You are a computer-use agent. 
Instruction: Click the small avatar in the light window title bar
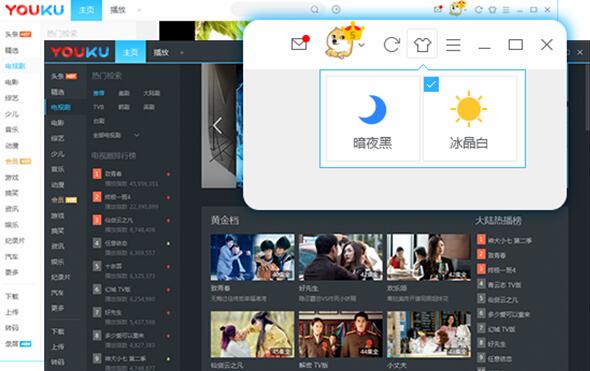click(x=456, y=8)
